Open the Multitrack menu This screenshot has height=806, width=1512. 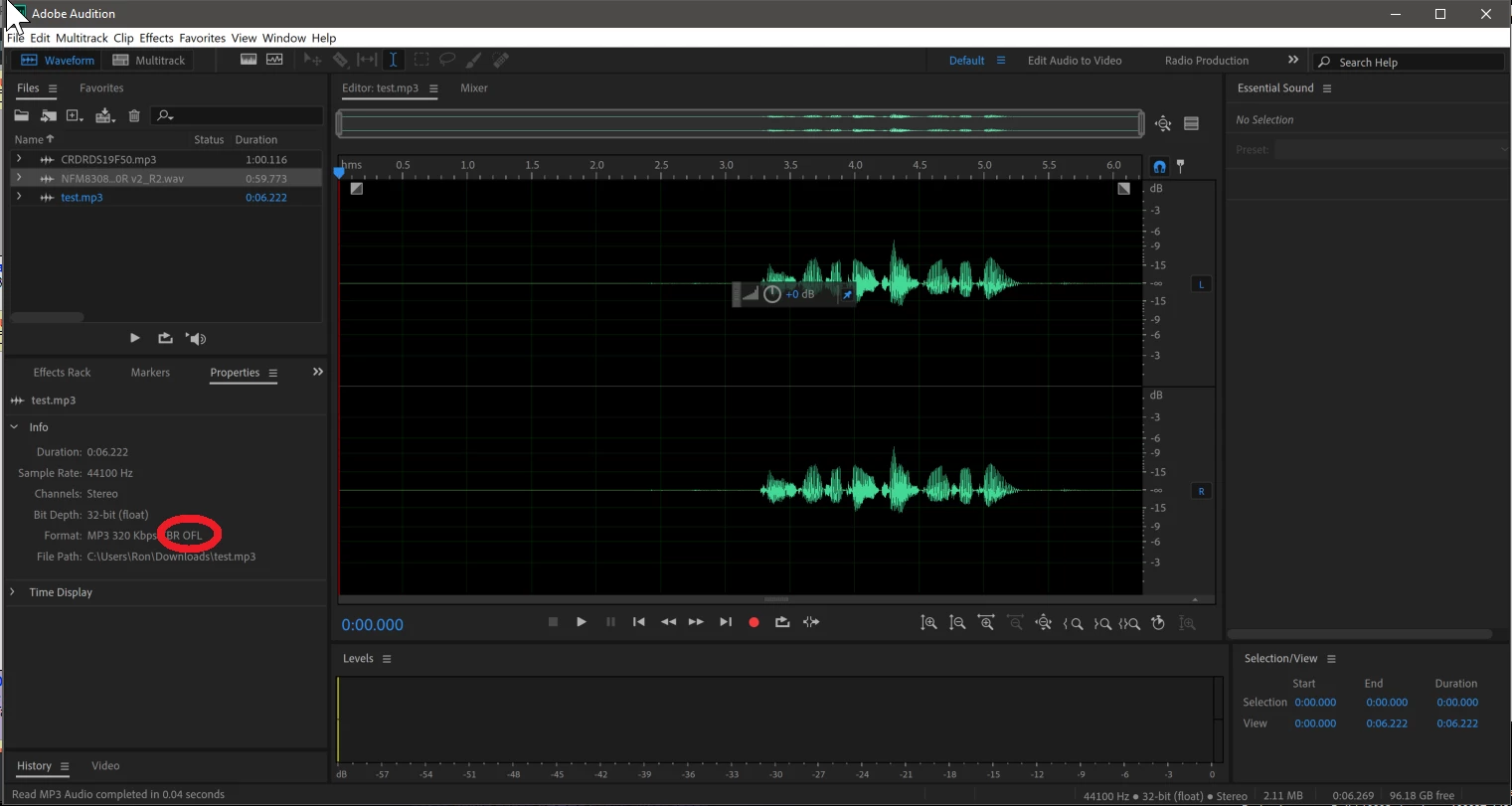[x=82, y=38]
